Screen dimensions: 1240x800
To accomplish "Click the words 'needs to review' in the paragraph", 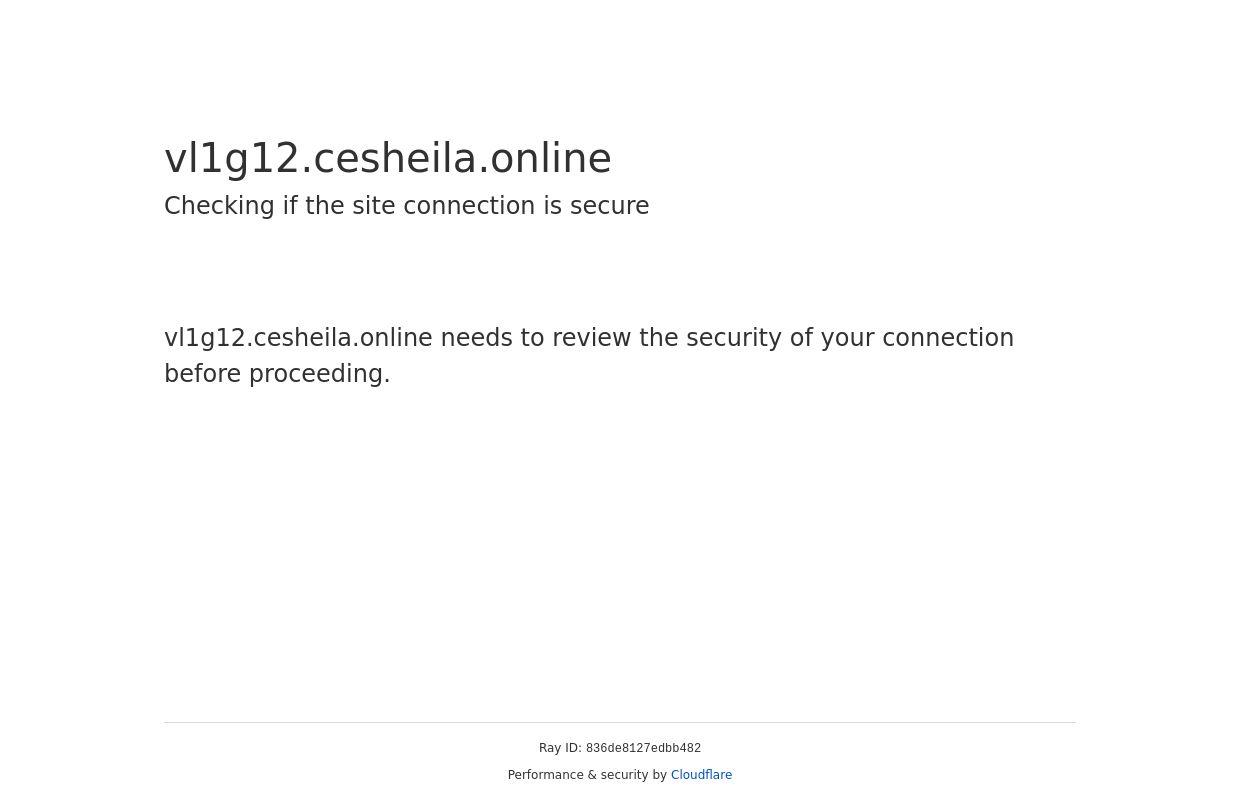I will click(x=534, y=338).
